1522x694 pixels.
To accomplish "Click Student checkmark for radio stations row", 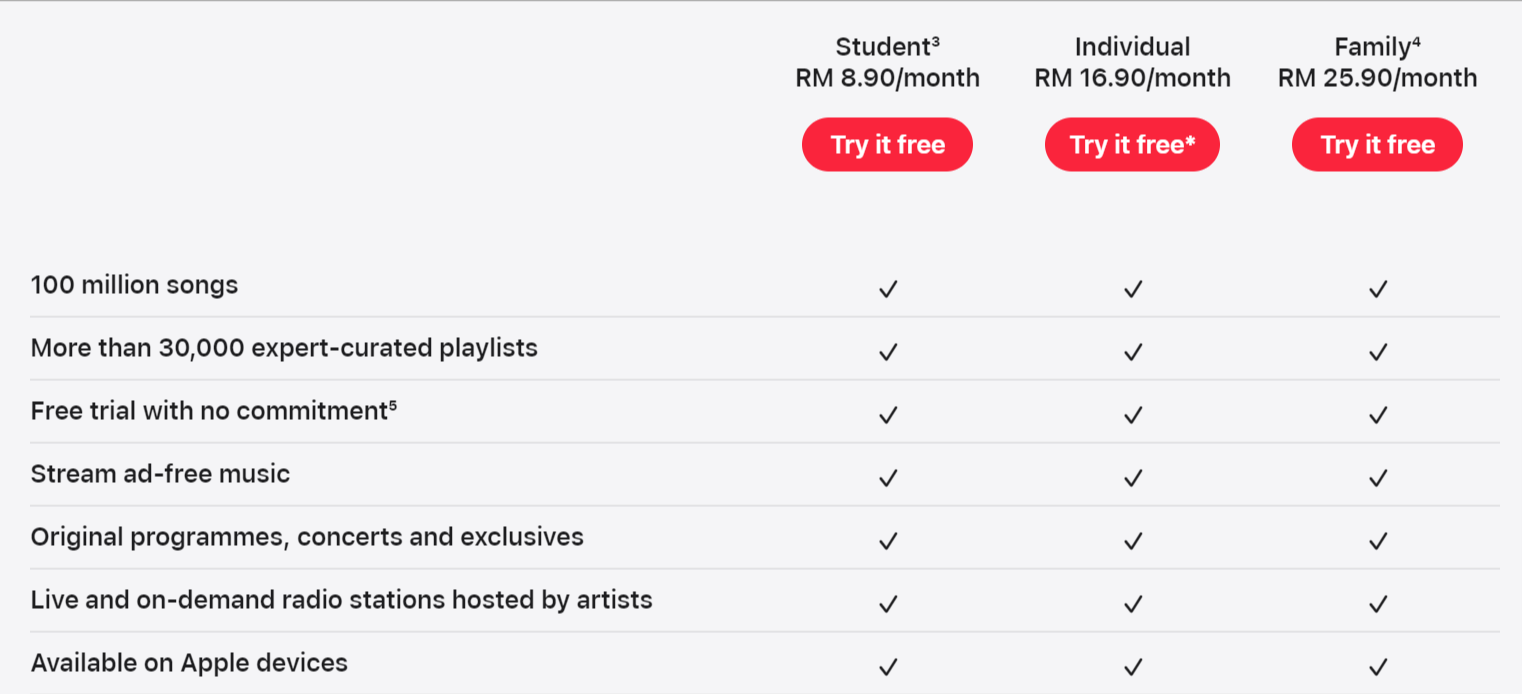I will [887, 604].
